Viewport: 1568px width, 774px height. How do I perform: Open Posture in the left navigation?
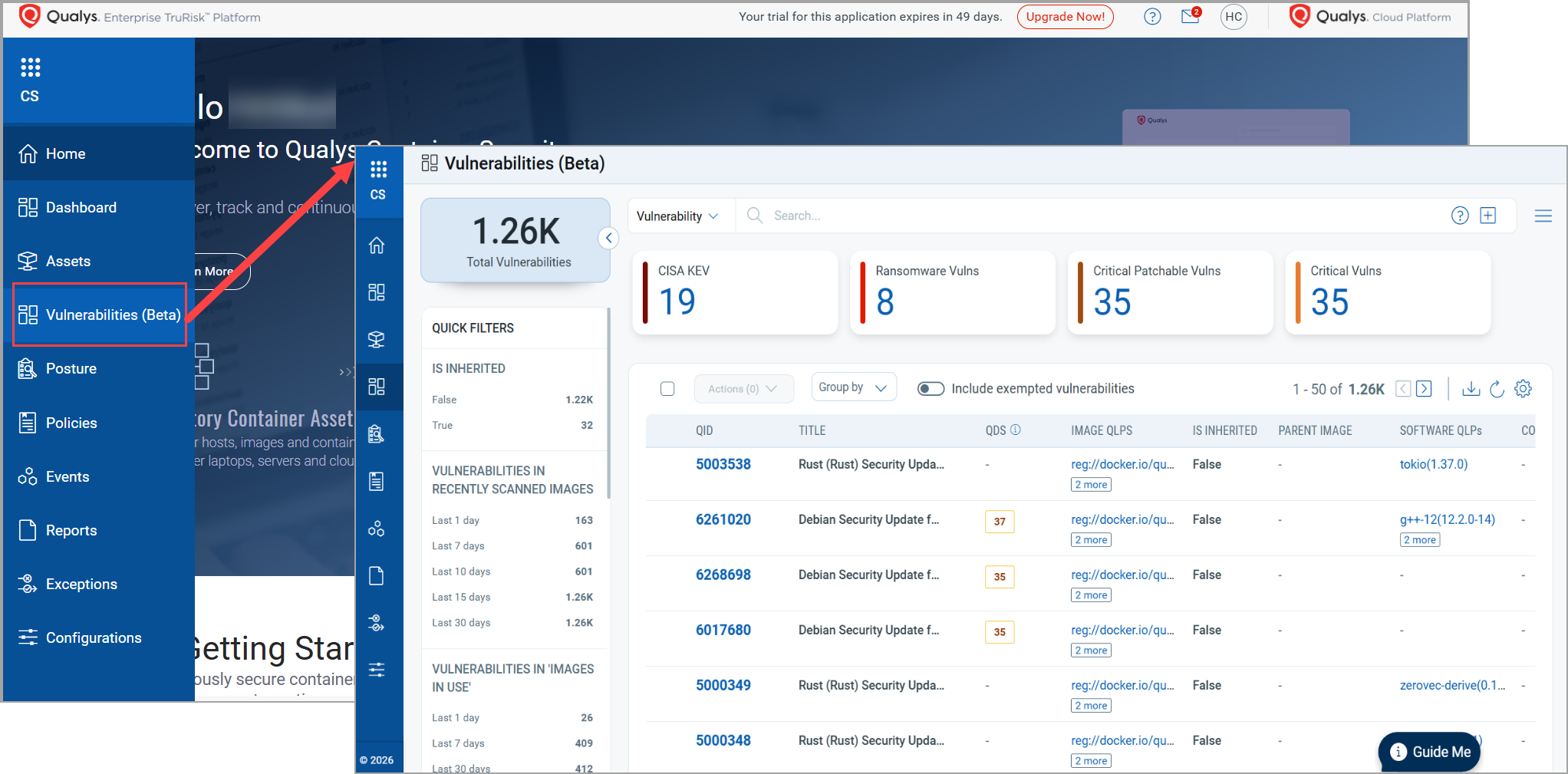(71, 369)
